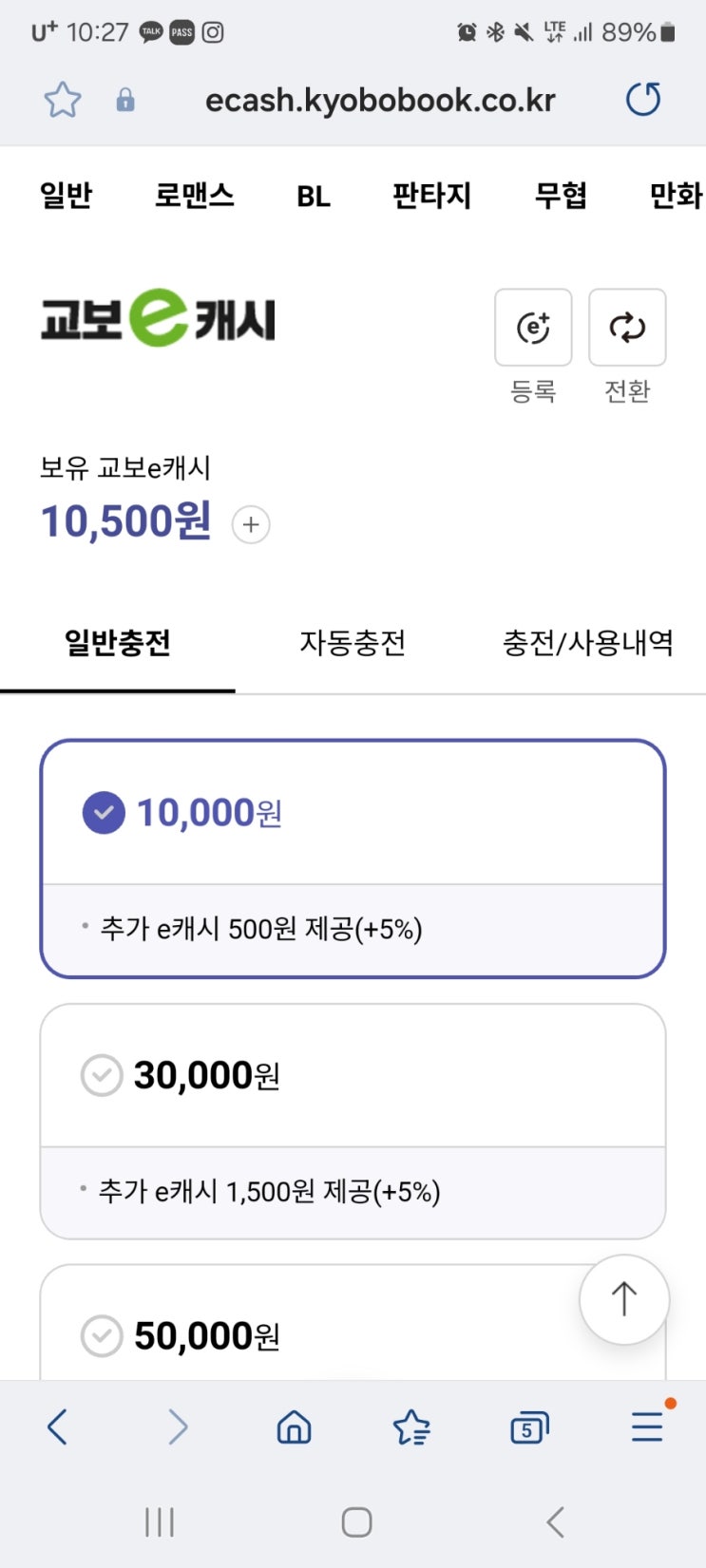Open browser tab switcher showing 5 tabs
The width and height of the screenshot is (706, 1568).
(x=528, y=1426)
